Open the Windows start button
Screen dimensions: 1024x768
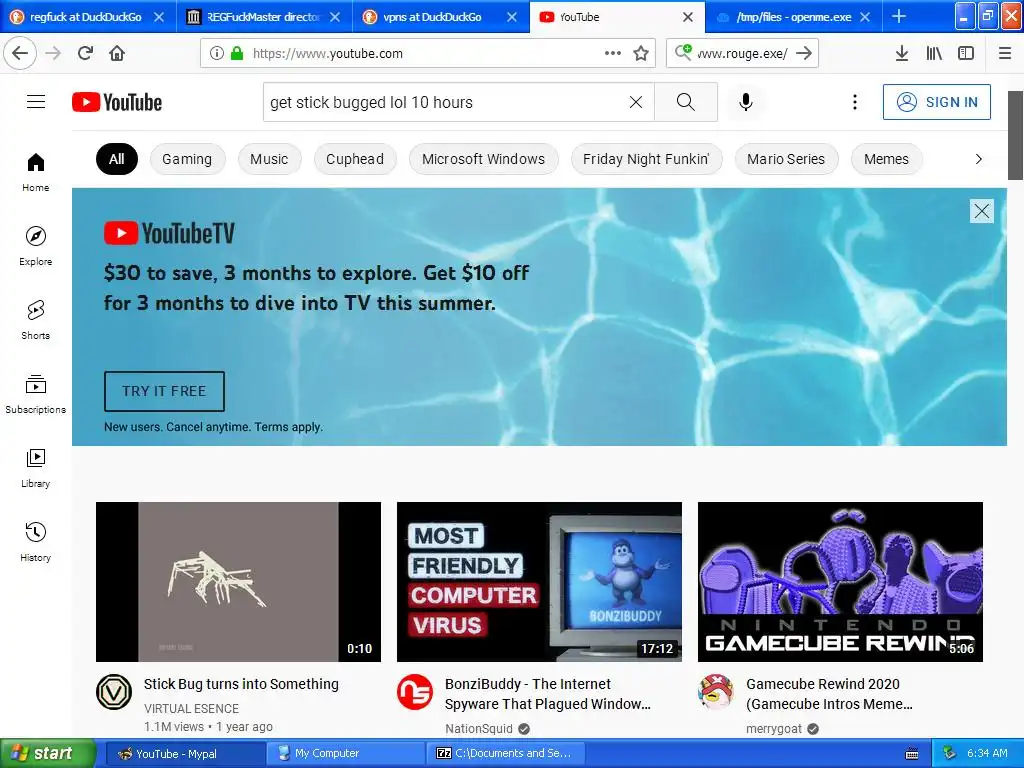point(47,754)
